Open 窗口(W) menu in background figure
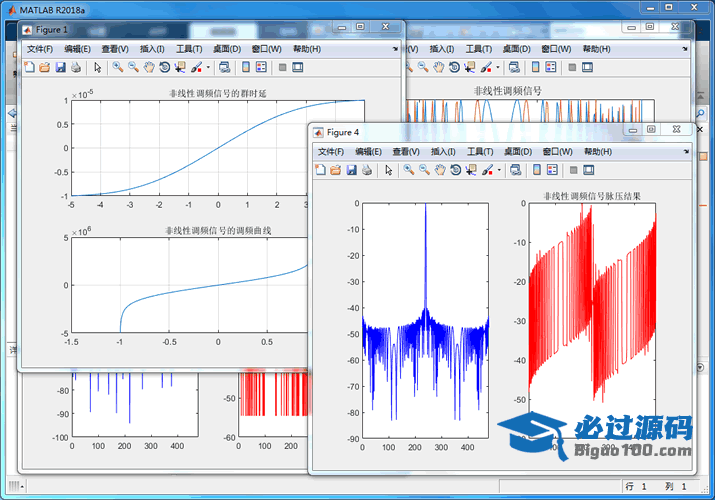The width and height of the screenshot is (715, 500). (x=556, y=49)
